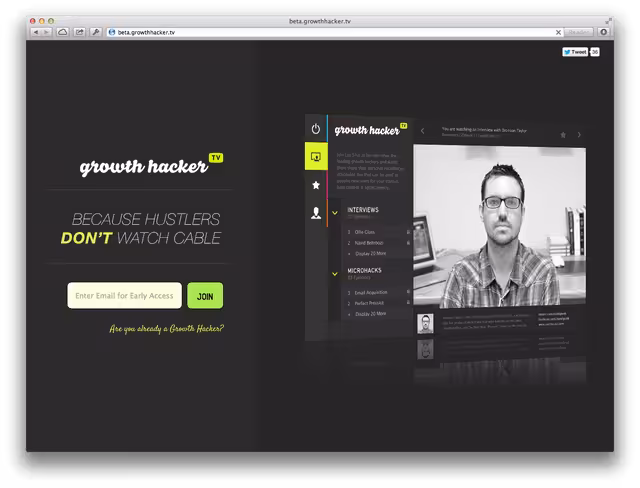
Task: Click the grayed-out Reader button
Action: click(578, 32)
